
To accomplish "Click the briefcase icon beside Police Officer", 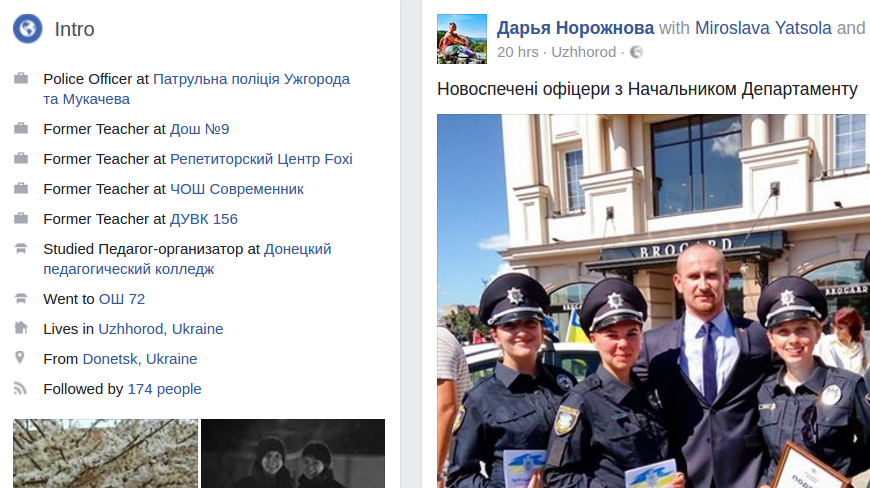I will click(x=21, y=78).
